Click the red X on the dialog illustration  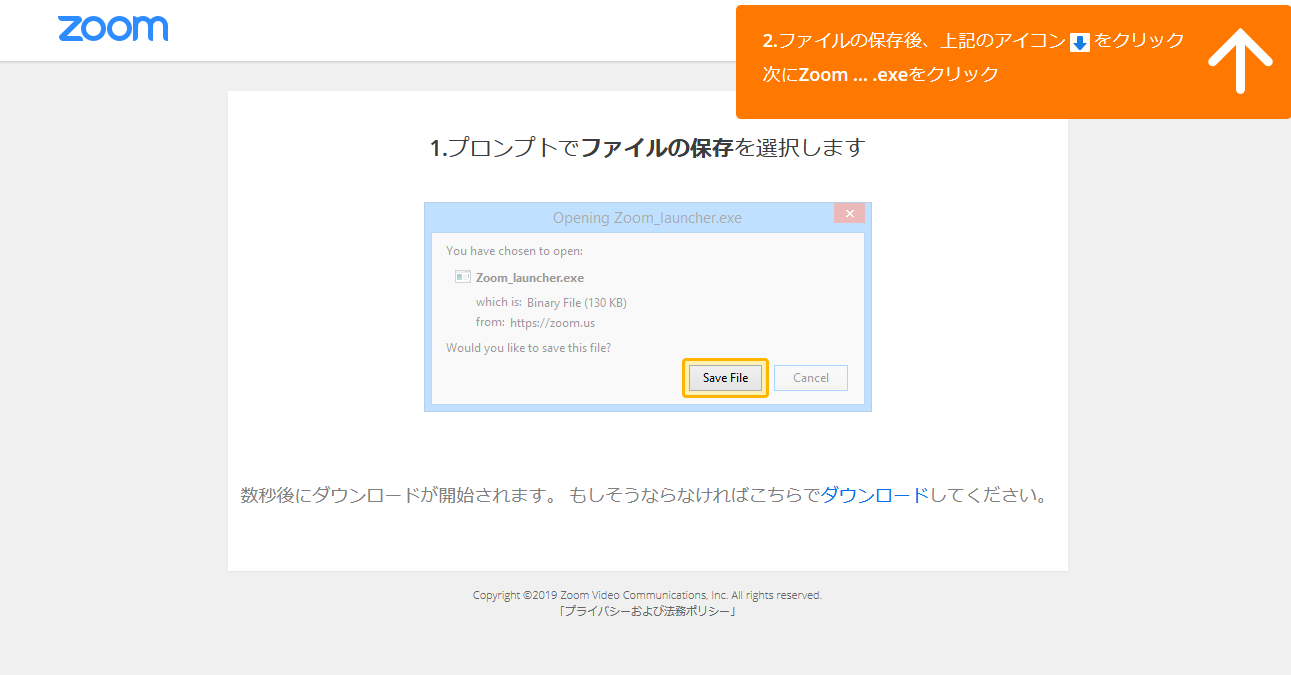pos(849,214)
